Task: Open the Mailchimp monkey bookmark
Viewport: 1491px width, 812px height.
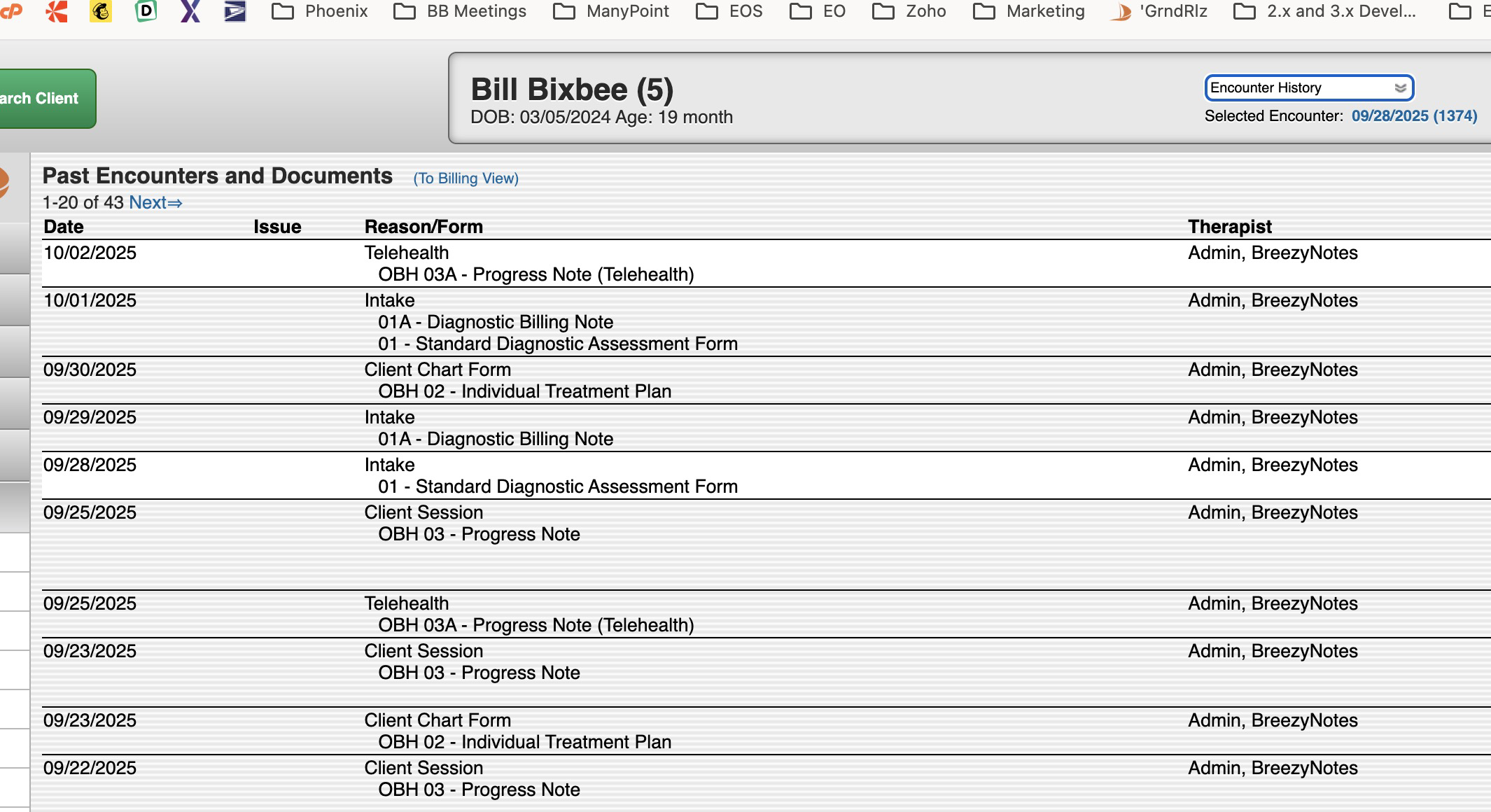Action: click(101, 10)
